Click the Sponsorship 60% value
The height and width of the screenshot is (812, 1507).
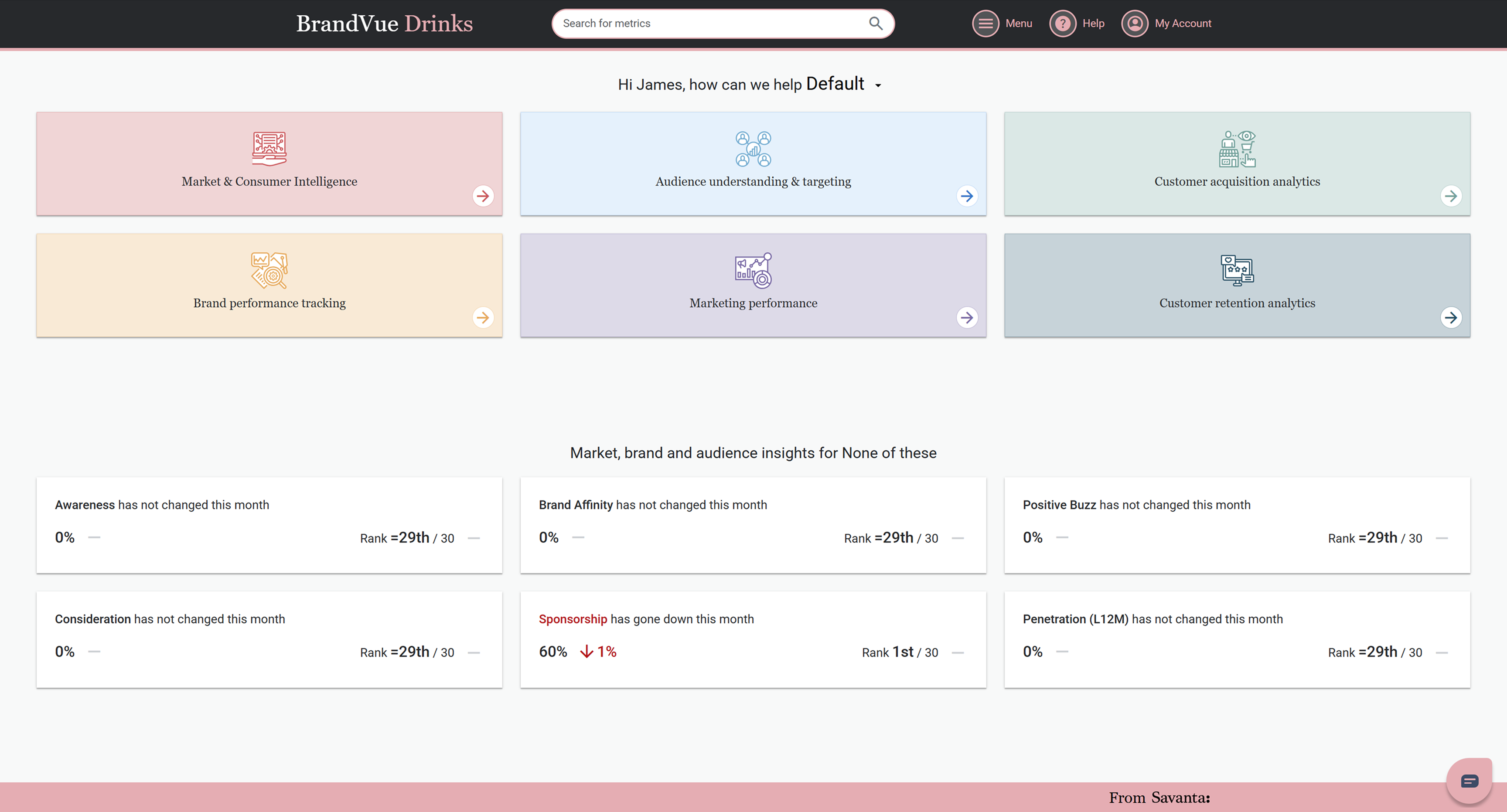[x=553, y=651]
